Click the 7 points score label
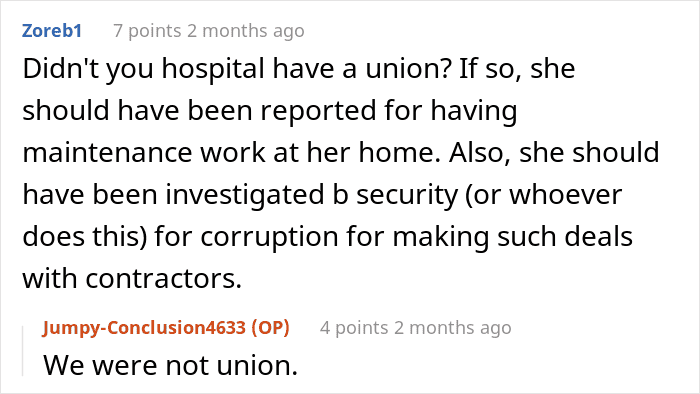 pos(147,31)
